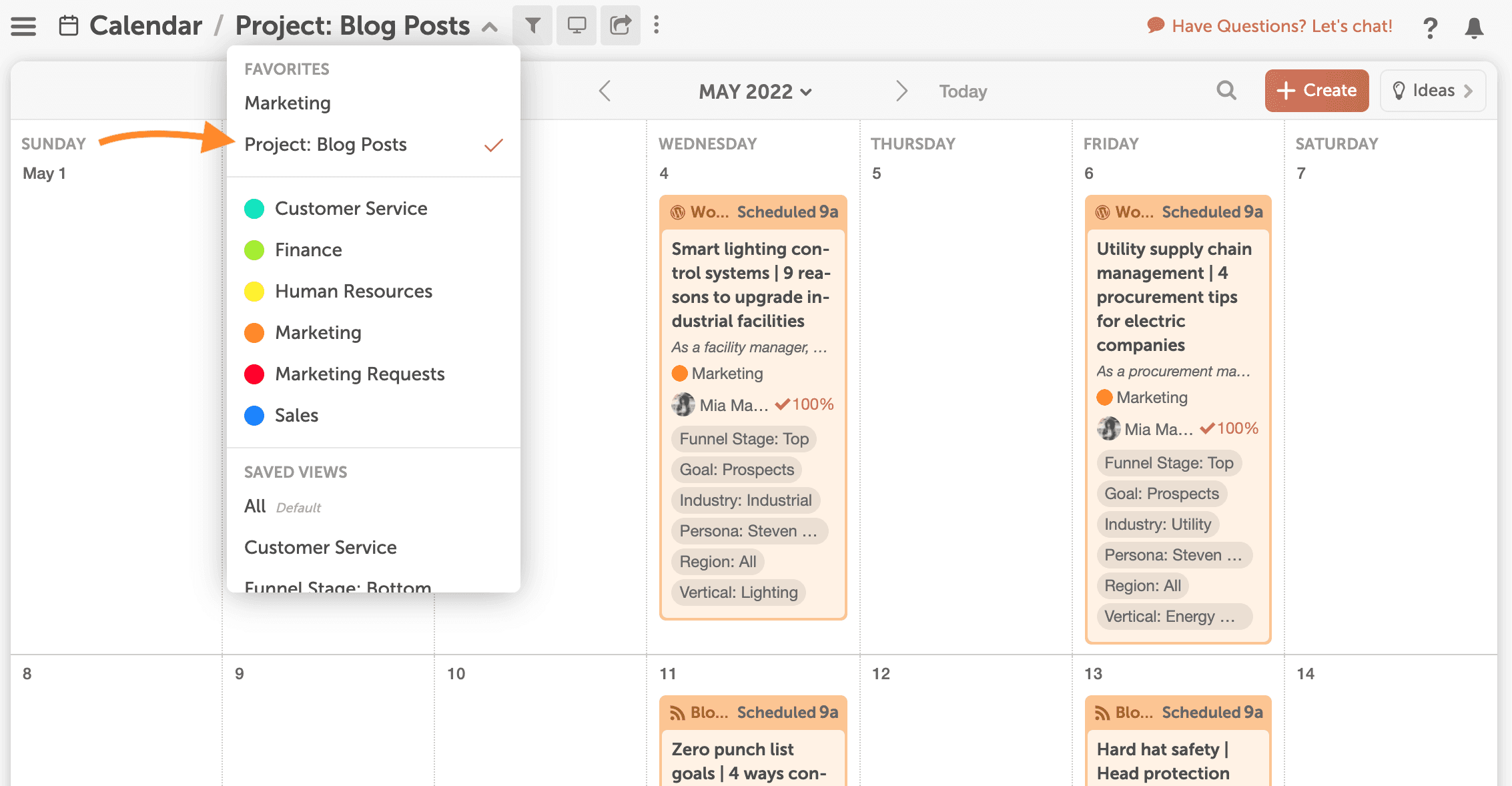The image size is (1512, 786).
Task: Click WordPress icon on Smart lighting card
Action: click(678, 212)
